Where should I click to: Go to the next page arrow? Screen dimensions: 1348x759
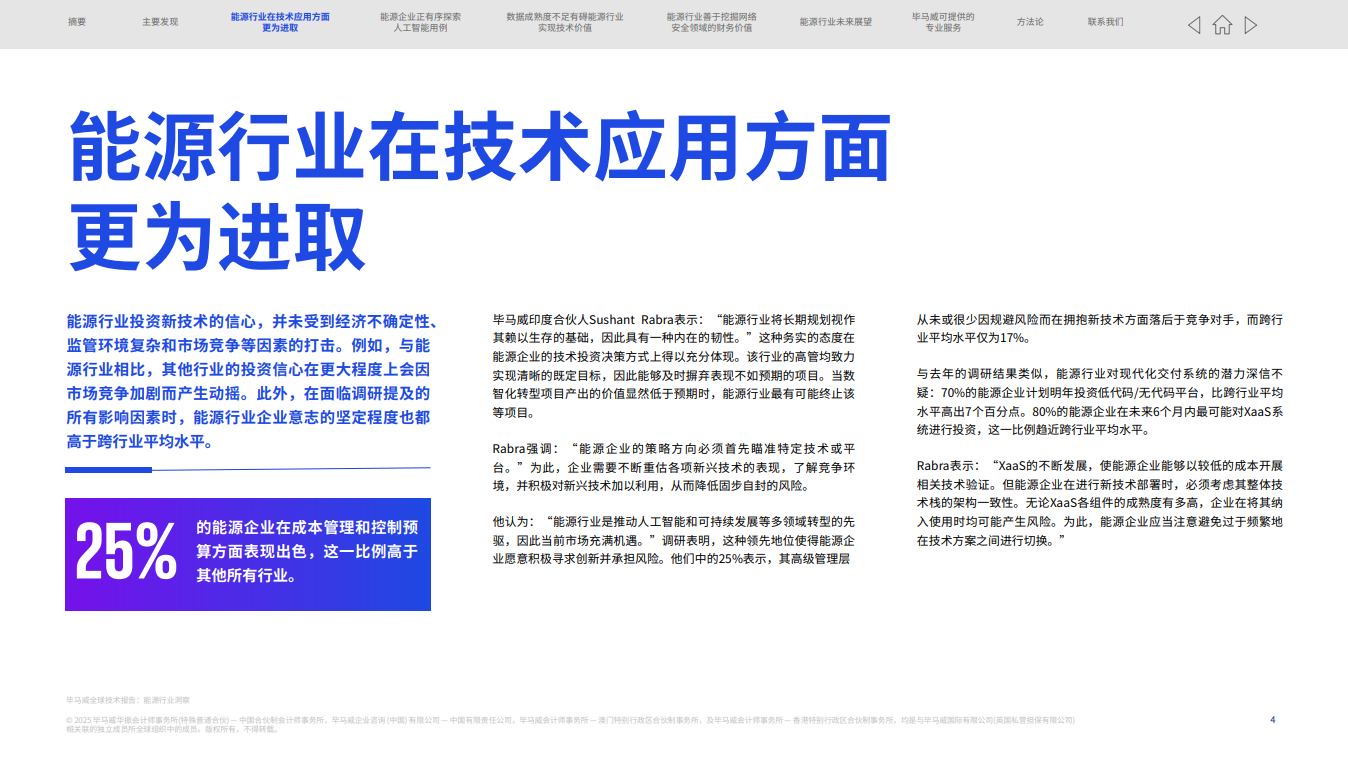click(x=1250, y=24)
